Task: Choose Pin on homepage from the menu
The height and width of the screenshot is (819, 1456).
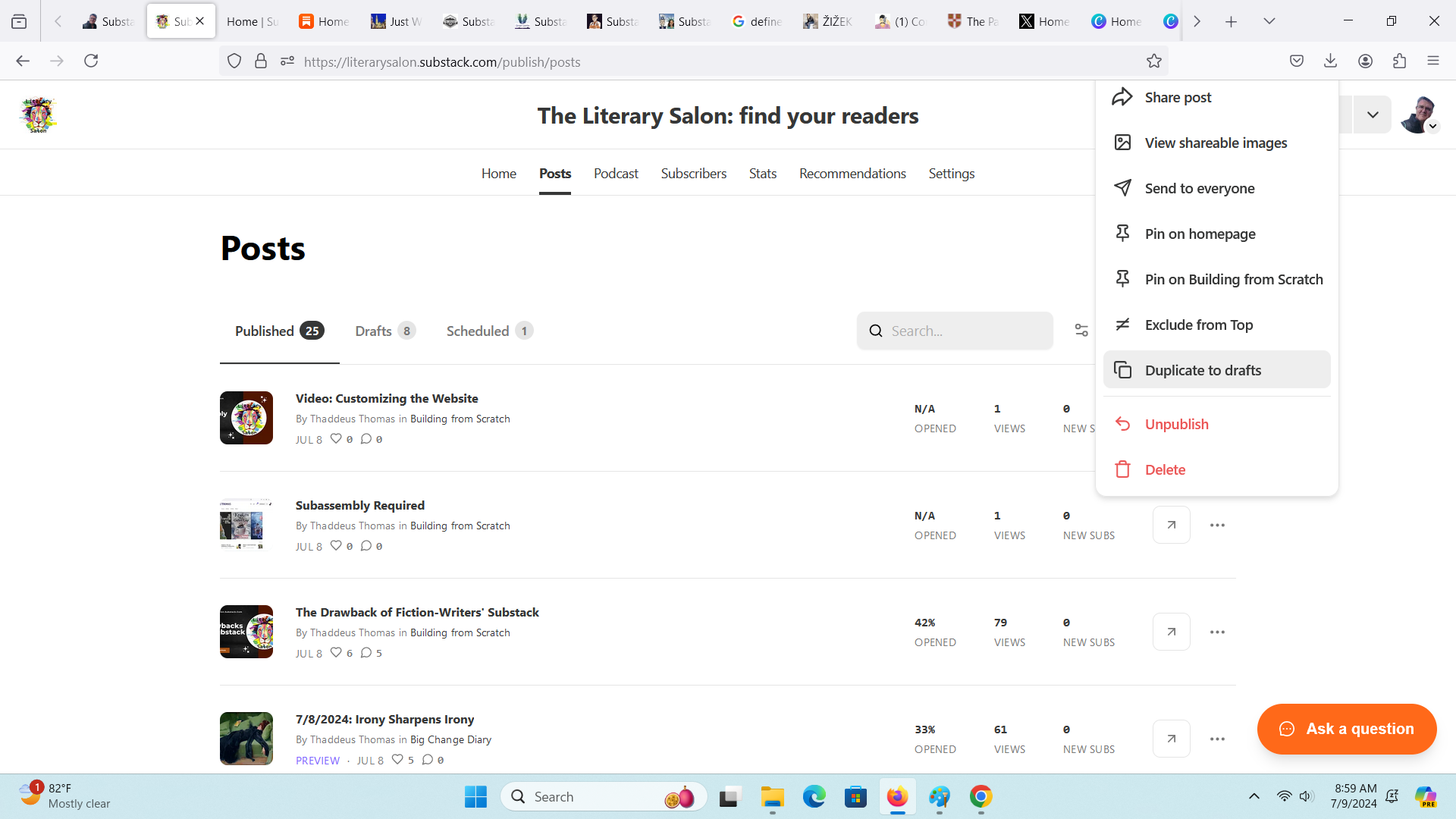Action: click(x=1200, y=234)
